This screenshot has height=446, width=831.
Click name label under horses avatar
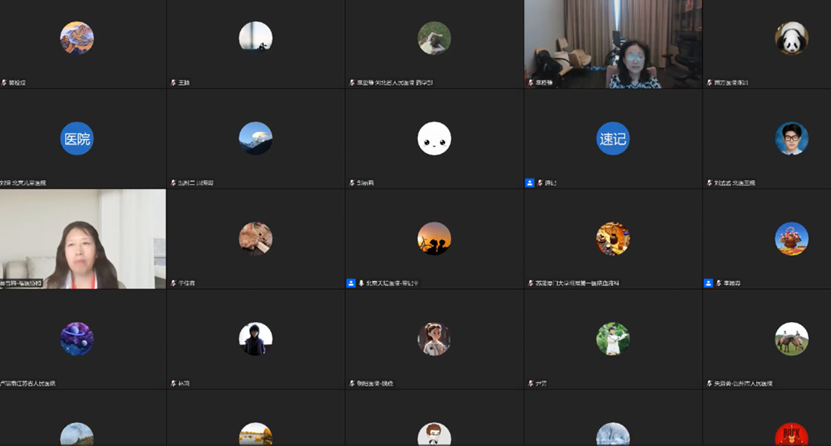(x=743, y=383)
